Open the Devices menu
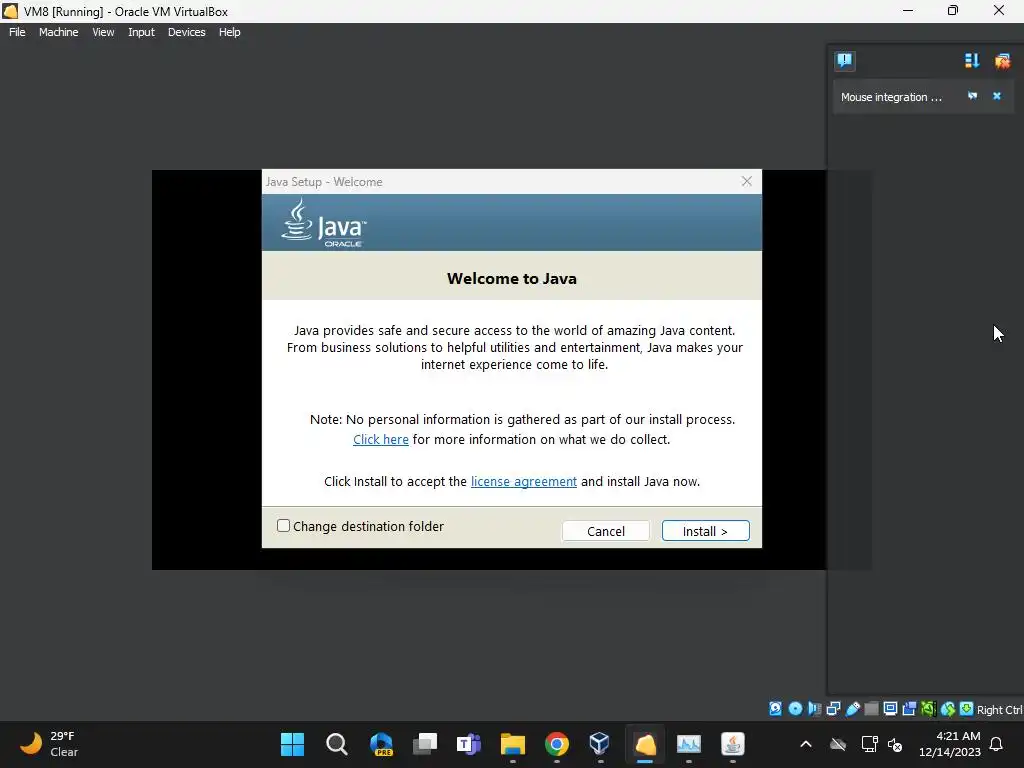The image size is (1024, 768). (x=186, y=32)
